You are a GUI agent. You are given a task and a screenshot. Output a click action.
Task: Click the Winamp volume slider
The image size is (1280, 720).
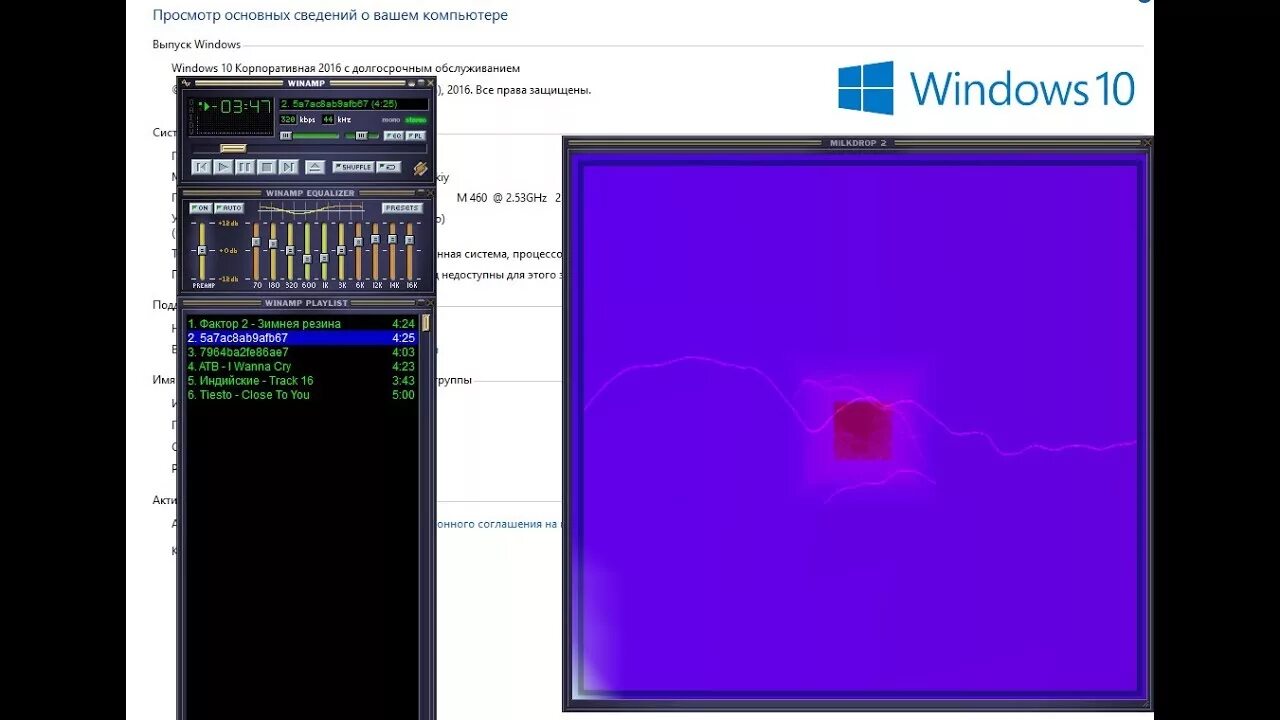(x=309, y=135)
